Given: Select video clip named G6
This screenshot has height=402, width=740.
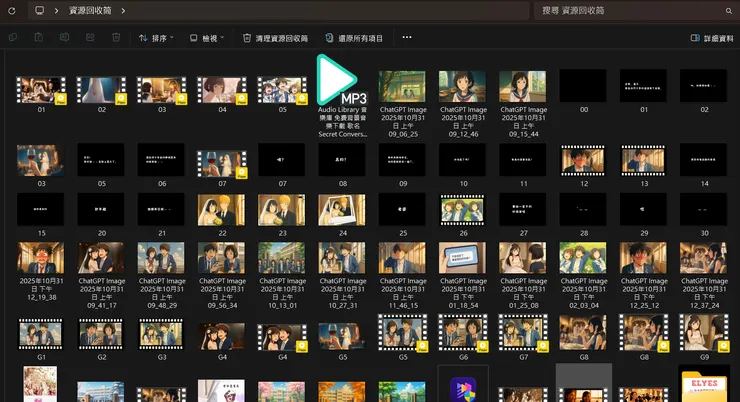Looking at the screenshot, I should (463, 337).
